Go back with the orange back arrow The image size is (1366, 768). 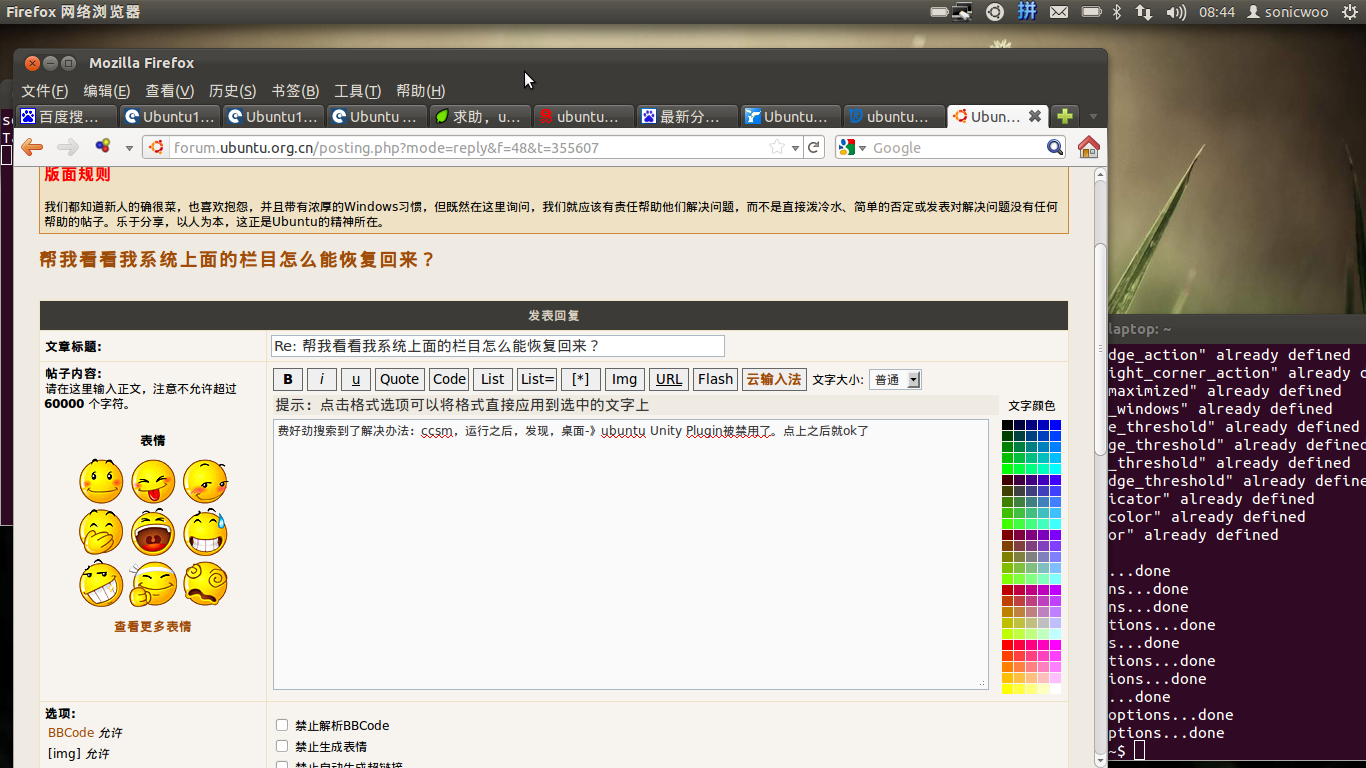tap(32, 147)
